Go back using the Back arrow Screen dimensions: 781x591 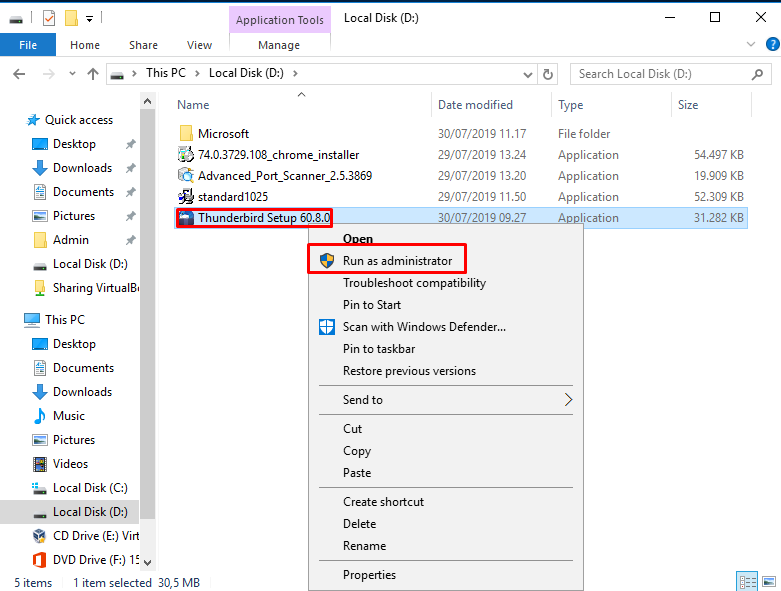click(x=19, y=74)
